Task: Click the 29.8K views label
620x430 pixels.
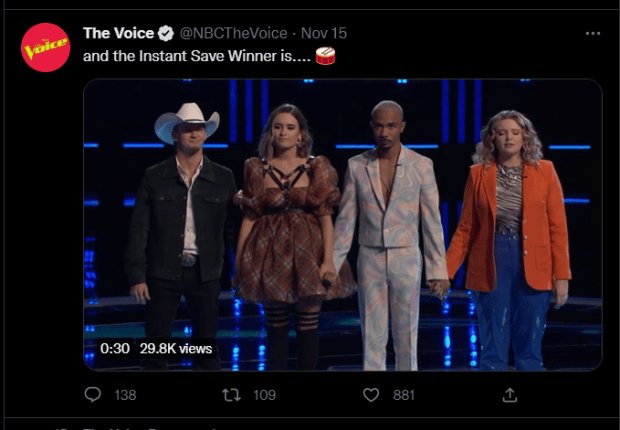Action: [175, 348]
